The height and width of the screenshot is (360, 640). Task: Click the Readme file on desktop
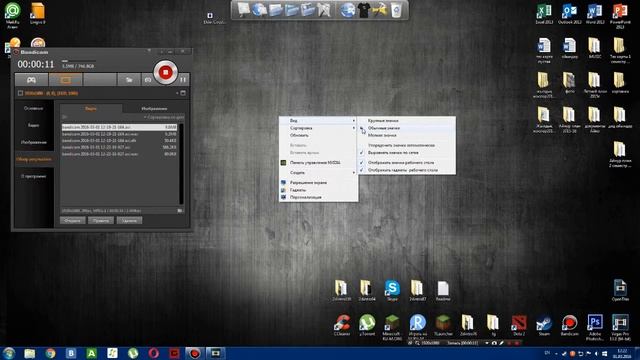pos(443,291)
